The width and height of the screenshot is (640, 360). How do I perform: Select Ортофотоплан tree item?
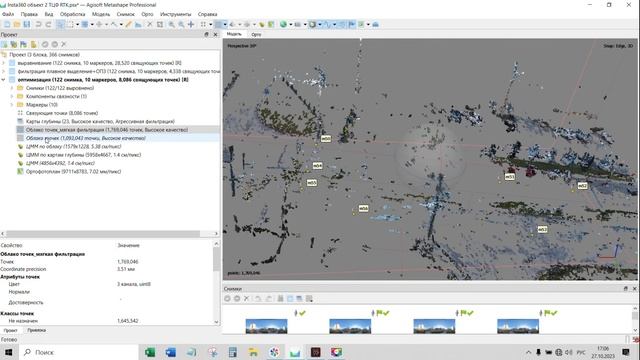(73, 171)
